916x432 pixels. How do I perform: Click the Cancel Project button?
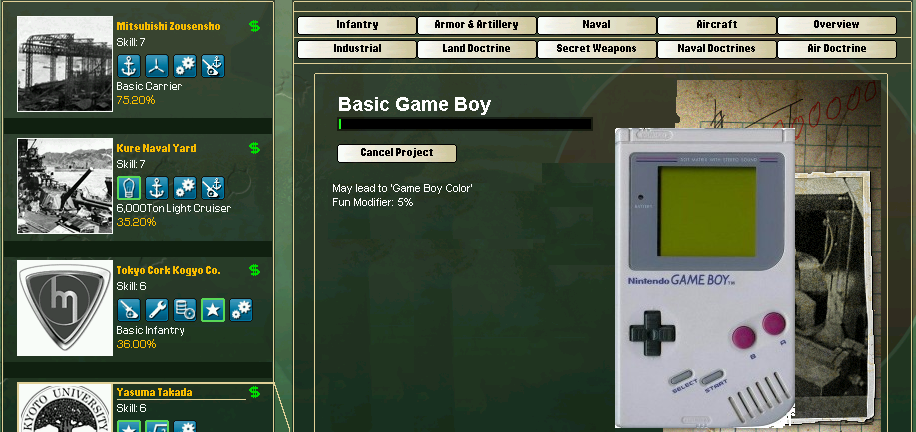coord(397,153)
